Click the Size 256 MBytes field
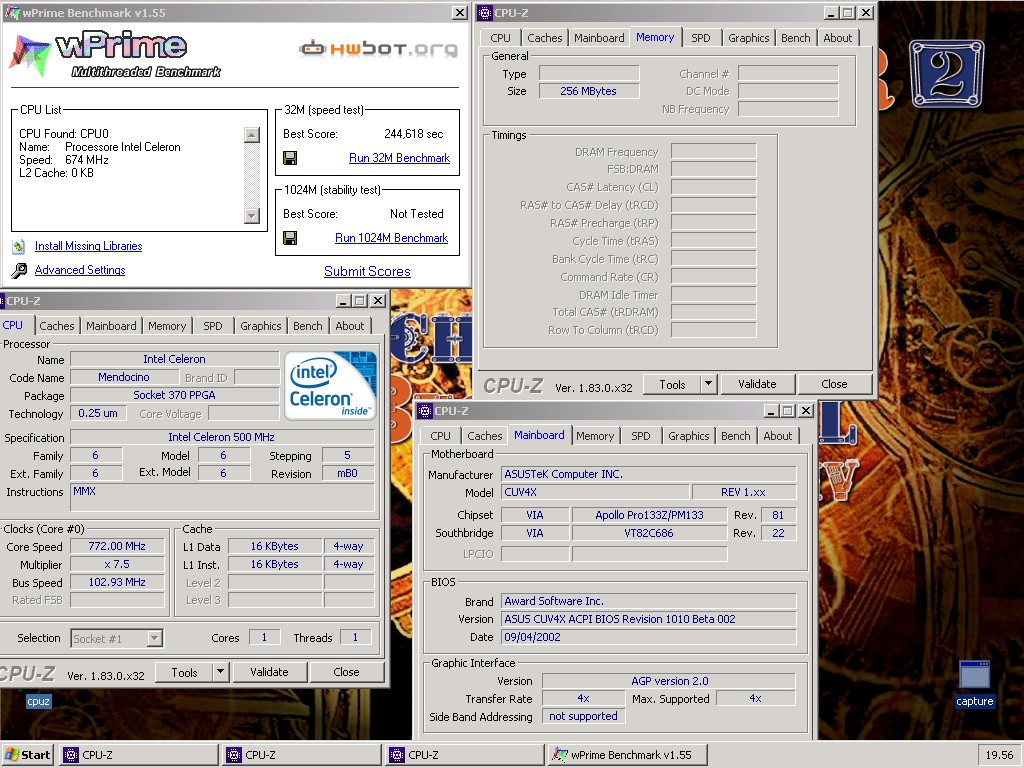 [x=588, y=91]
